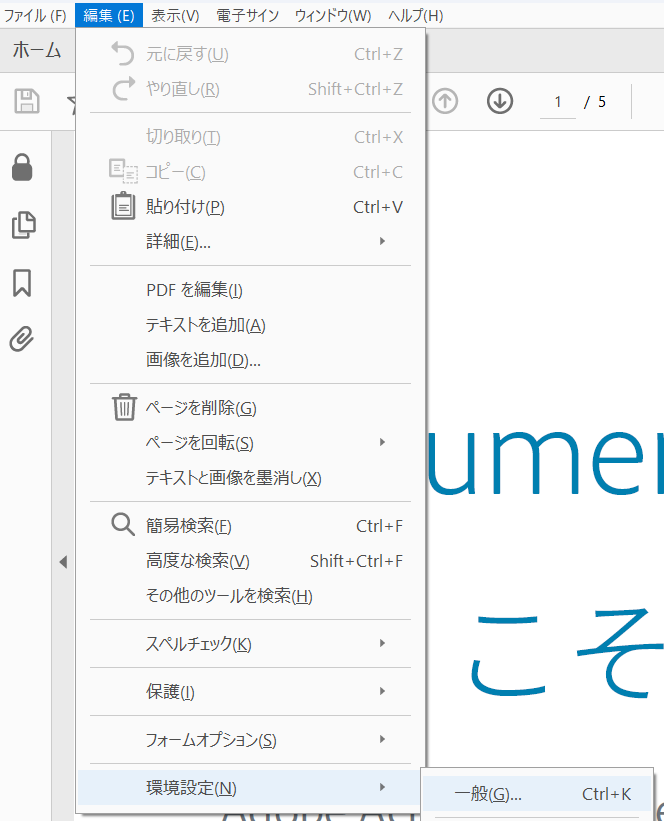Choose 高度な検索(V) entry
Screen dimensions: 664x821
tap(250, 561)
